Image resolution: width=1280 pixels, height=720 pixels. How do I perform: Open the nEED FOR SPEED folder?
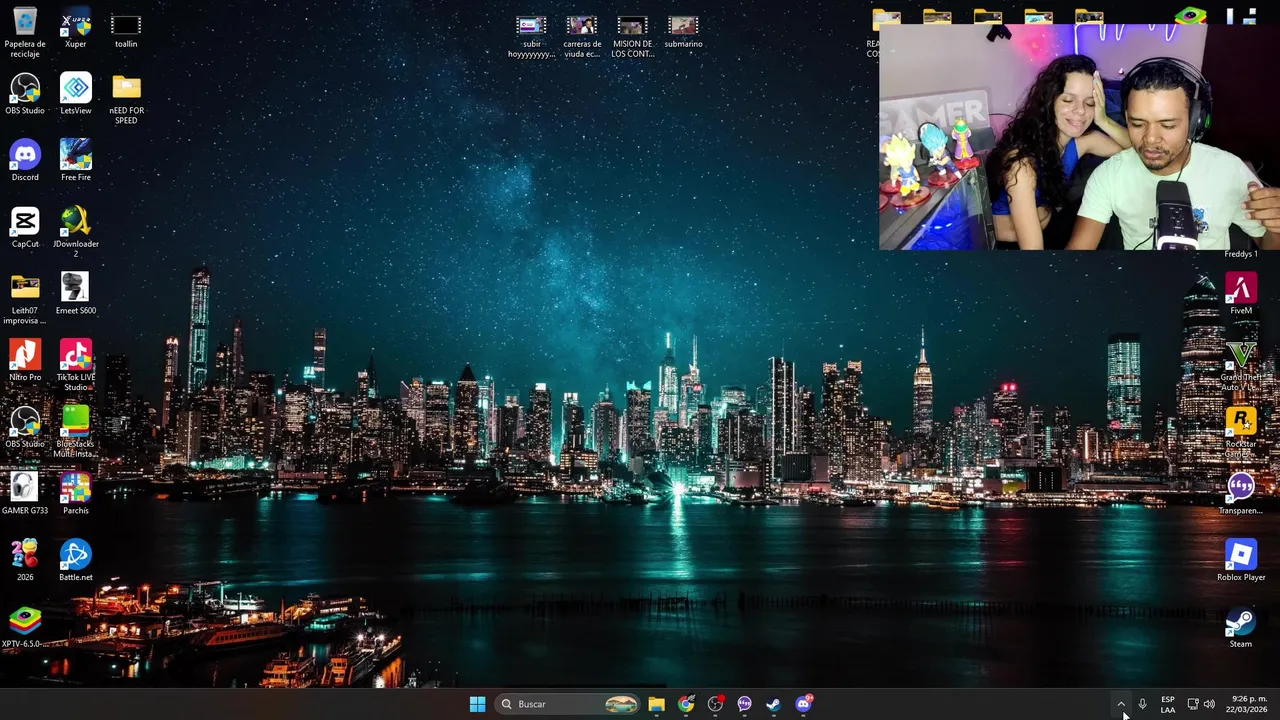click(x=126, y=99)
